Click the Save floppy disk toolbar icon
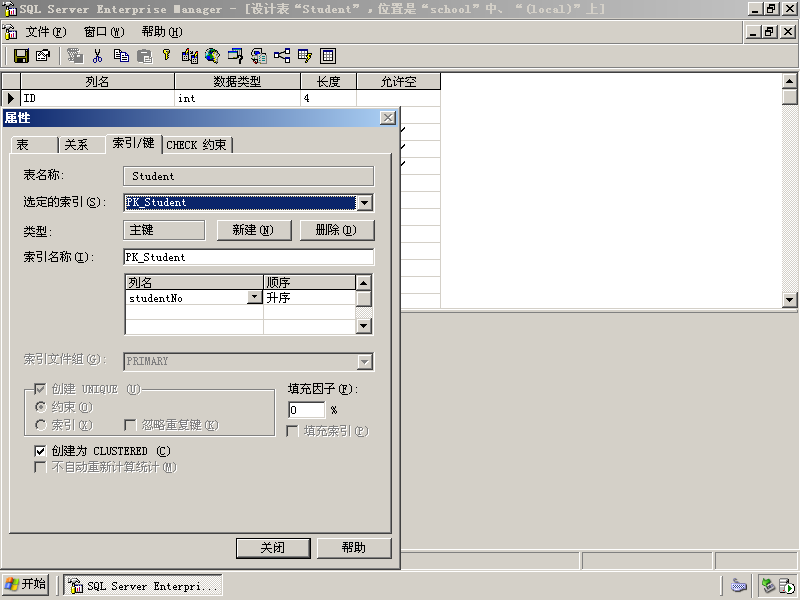The height and width of the screenshot is (600, 800). (21, 56)
